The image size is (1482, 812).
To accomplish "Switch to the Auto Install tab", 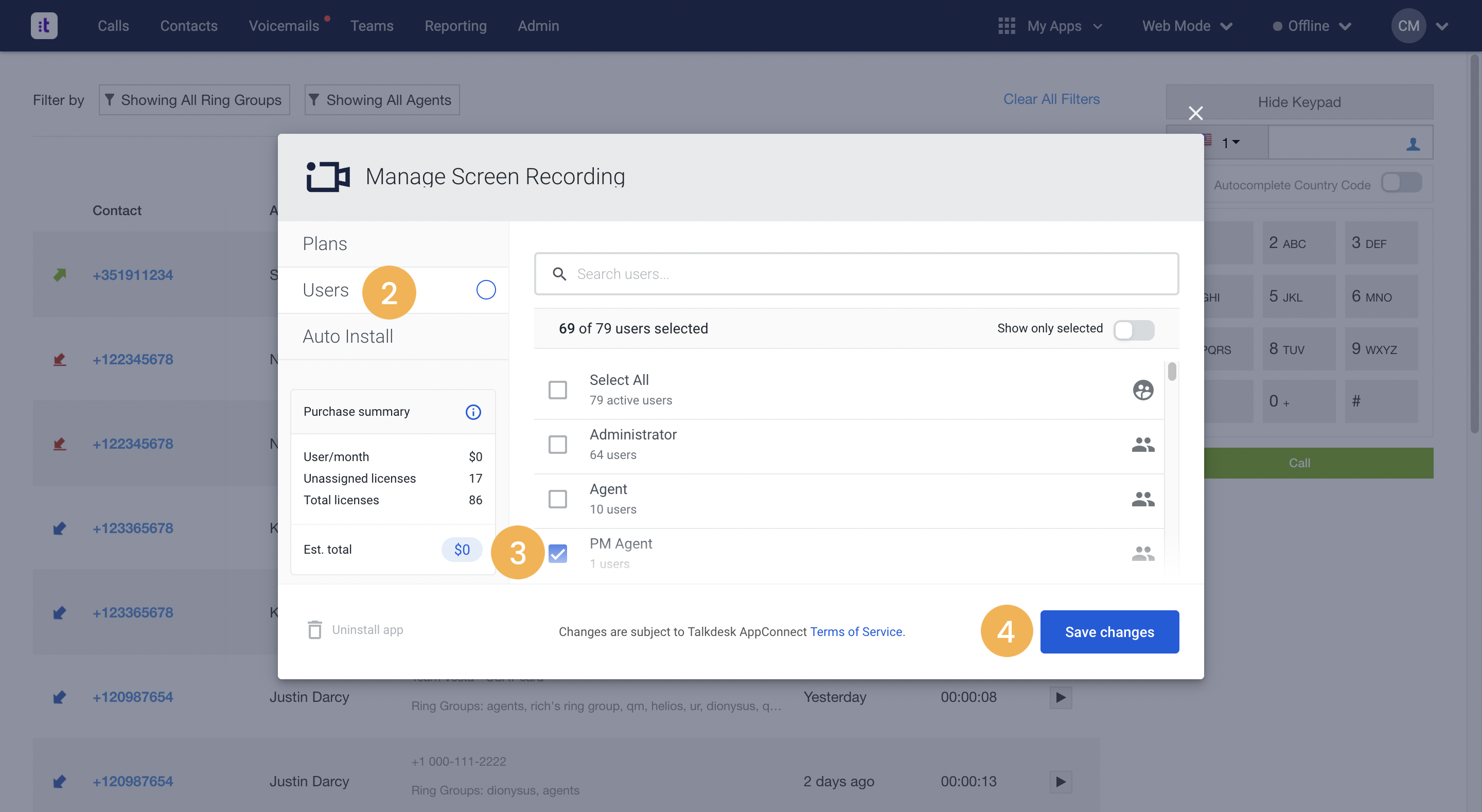I will coord(393,337).
